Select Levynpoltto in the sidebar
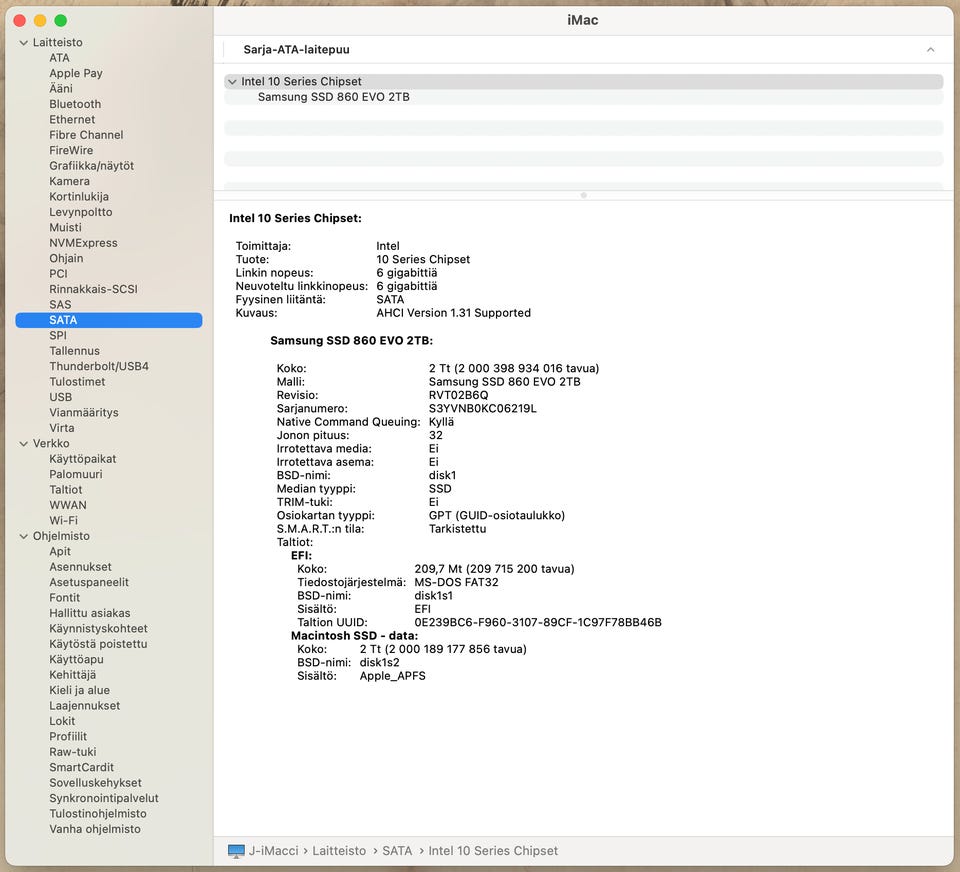 point(81,212)
